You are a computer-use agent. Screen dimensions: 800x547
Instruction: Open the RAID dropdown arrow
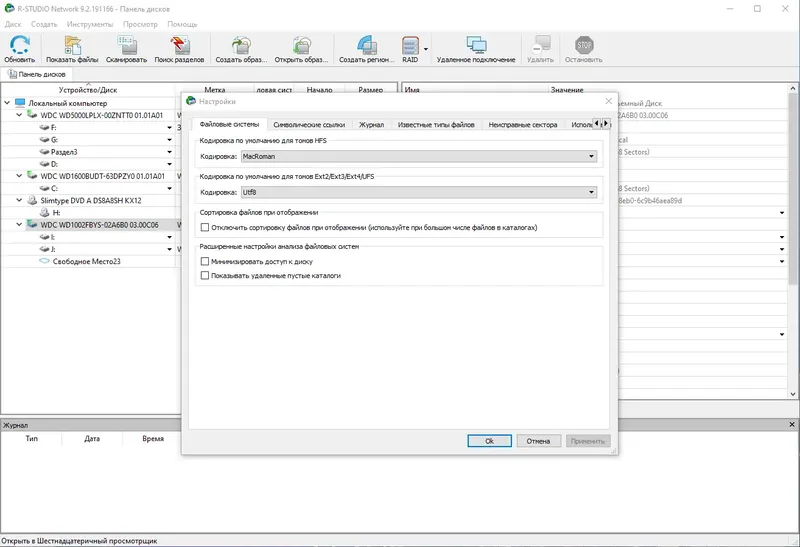click(x=426, y=49)
